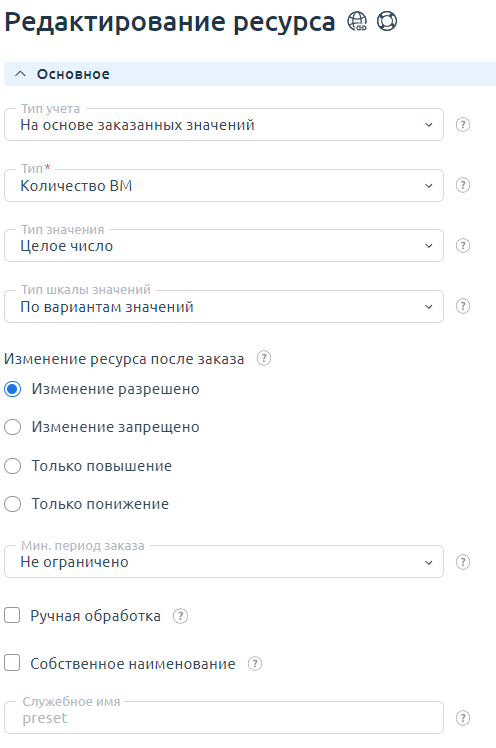Enable the Ручная обработка checkbox

click(12, 615)
